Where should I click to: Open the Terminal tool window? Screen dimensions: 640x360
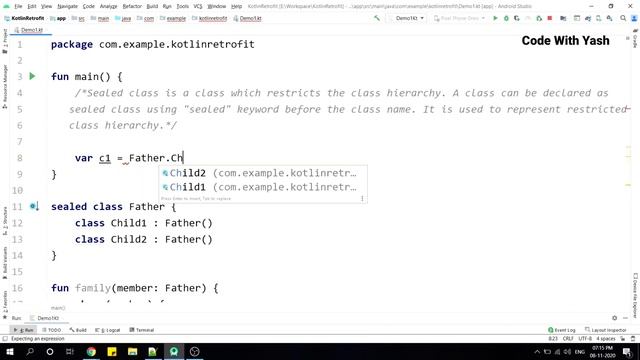tap(142, 330)
